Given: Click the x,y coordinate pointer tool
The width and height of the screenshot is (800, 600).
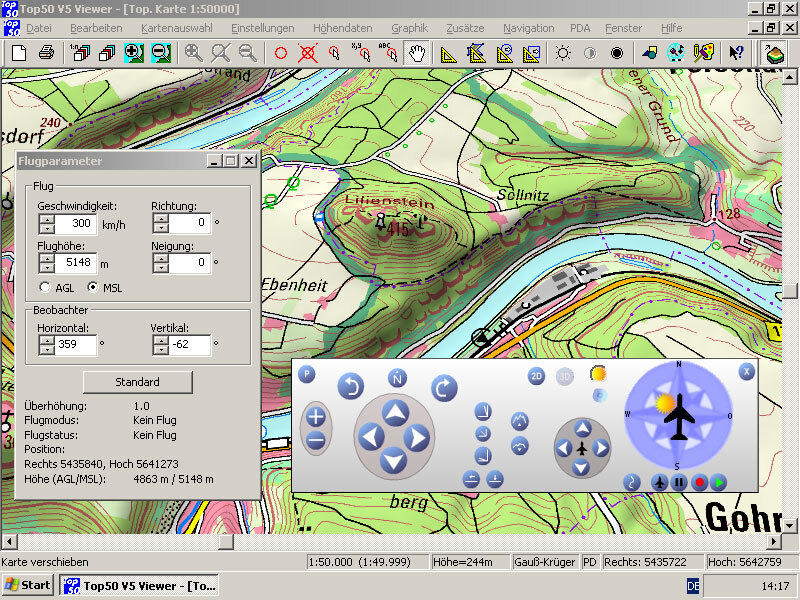Looking at the screenshot, I should pyautogui.click(x=362, y=53).
